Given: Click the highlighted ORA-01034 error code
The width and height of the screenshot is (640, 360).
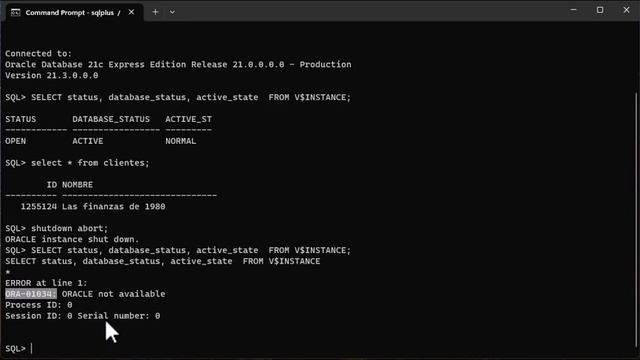Looking at the screenshot, I should point(31,294).
